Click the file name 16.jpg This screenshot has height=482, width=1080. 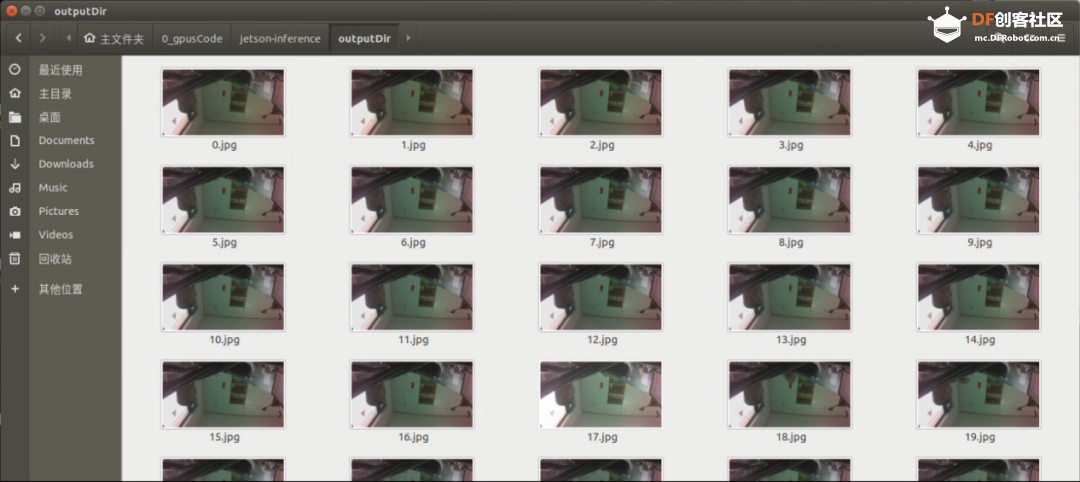(x=413, y=437)
